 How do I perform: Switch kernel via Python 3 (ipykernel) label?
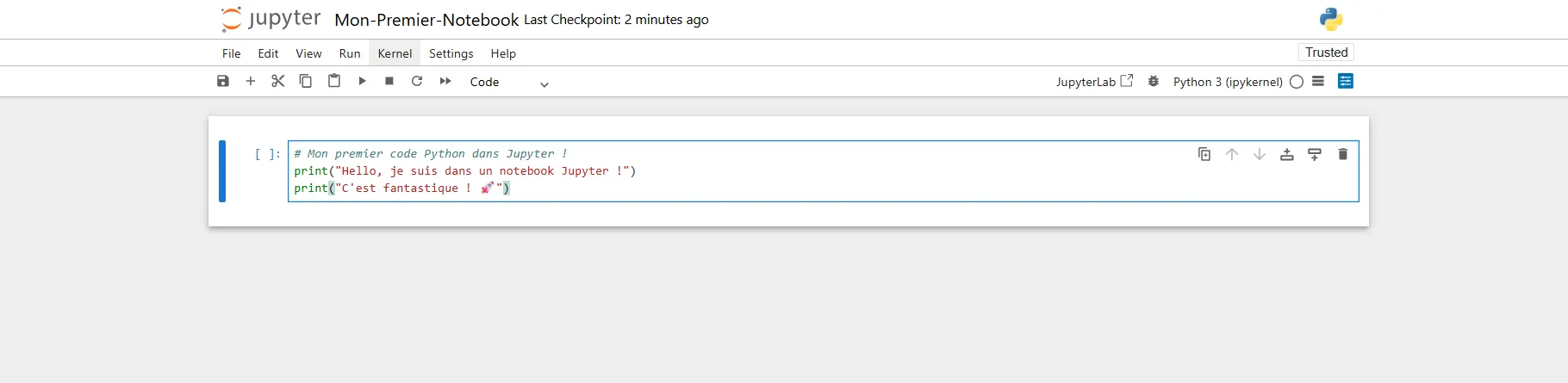point(1228,82)
